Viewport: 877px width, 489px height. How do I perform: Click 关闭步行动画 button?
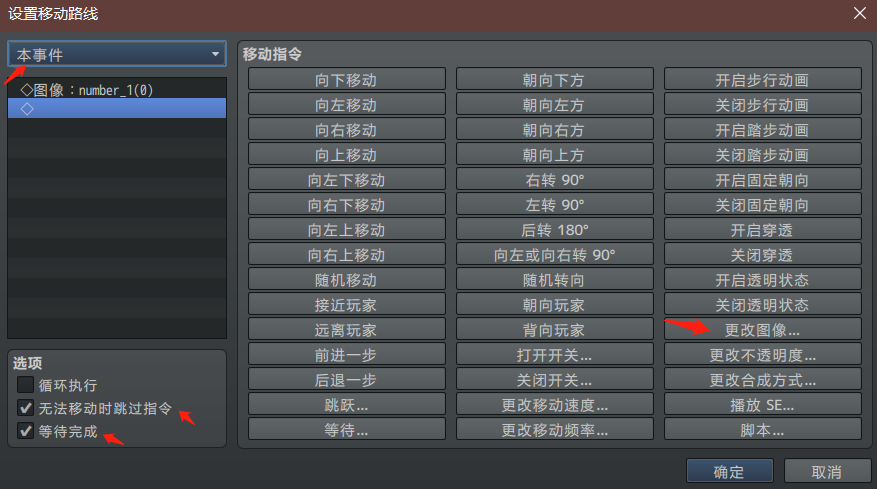[x=763, y=105]
